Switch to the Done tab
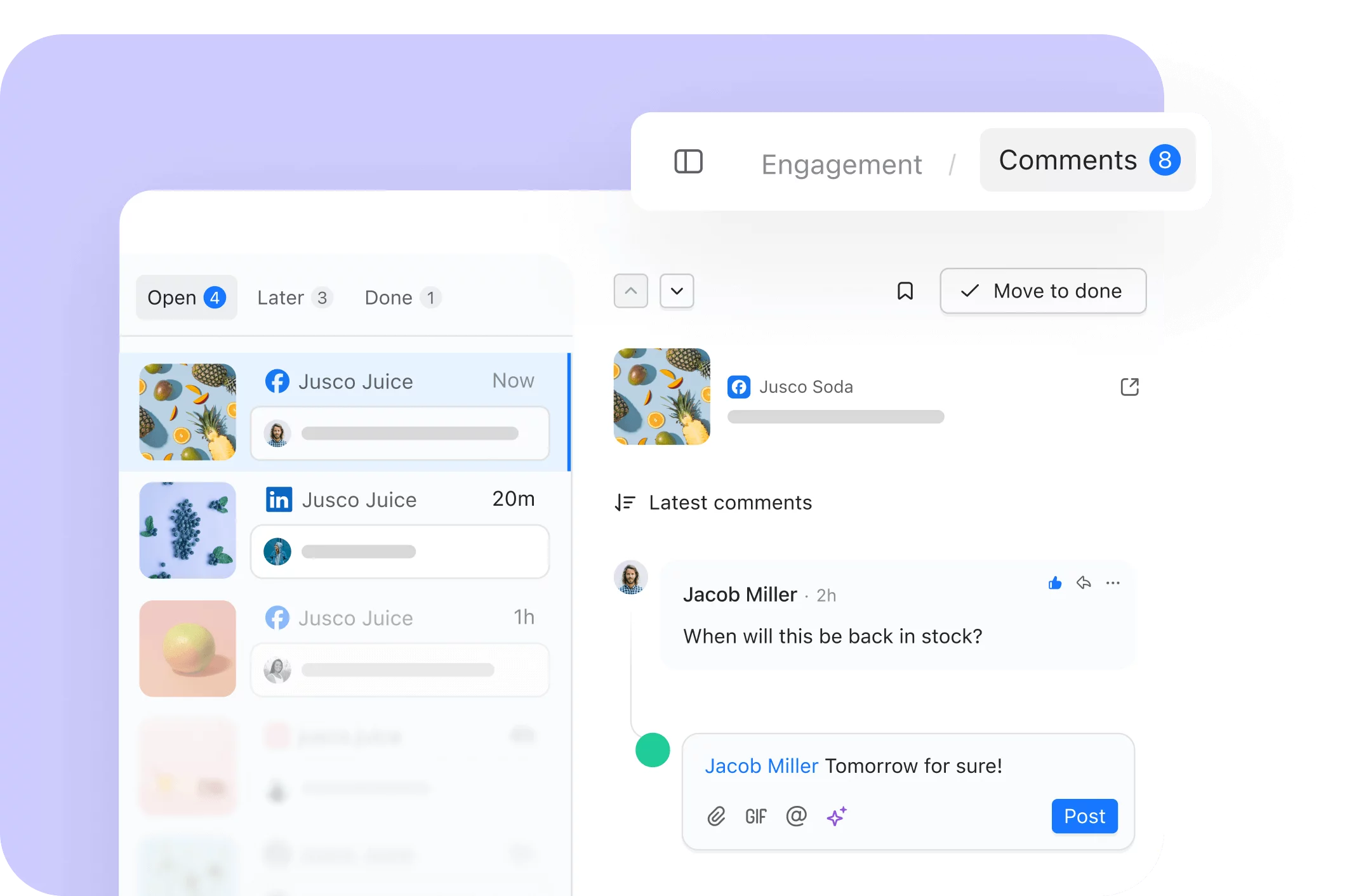Viewport: 1361px width, 896px height. coord(402,298)
